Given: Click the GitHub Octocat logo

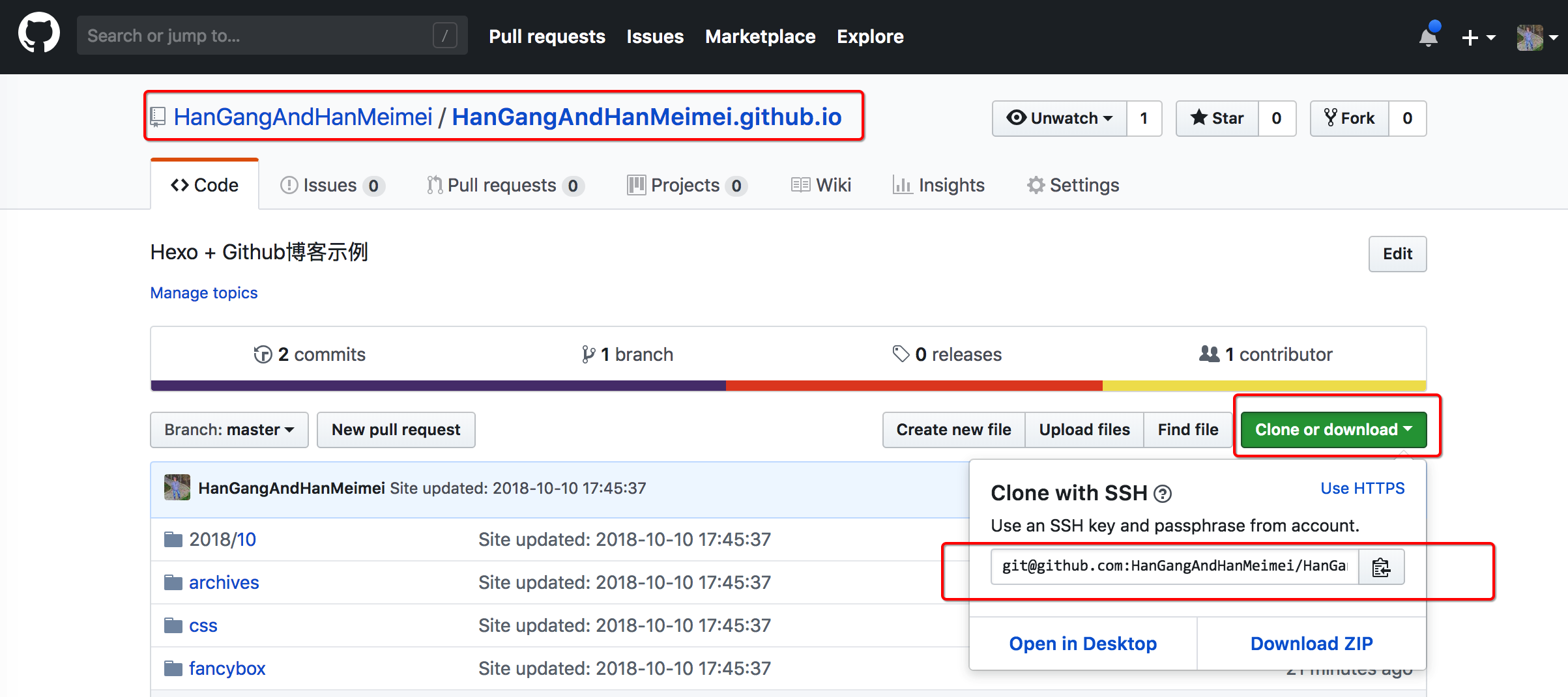Looking at the screenshot, I should [x=39, y=34].
